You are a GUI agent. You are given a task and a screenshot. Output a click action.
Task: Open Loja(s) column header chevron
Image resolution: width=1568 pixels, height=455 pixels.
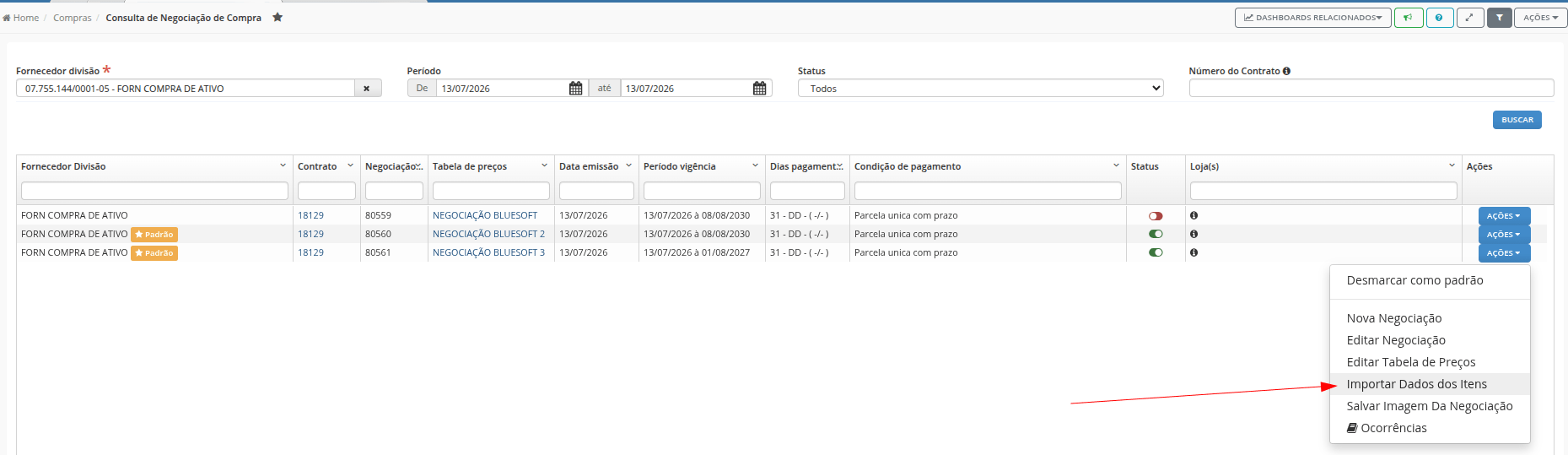[x=1452, y=166]
